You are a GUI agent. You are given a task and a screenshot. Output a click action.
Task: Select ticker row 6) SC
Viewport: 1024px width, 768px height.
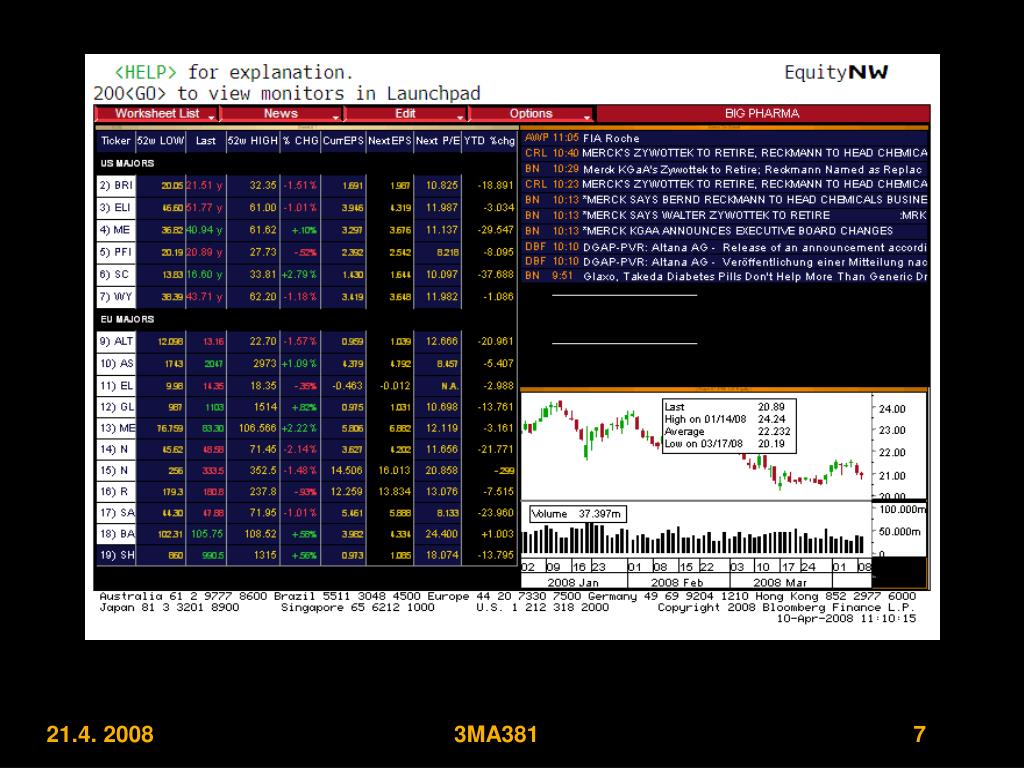116,274
